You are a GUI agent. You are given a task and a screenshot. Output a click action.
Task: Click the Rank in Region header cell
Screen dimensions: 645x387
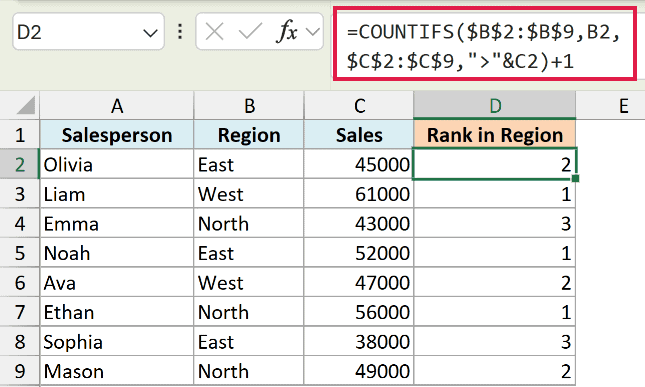pyautogui.click(x=495, y=134)
